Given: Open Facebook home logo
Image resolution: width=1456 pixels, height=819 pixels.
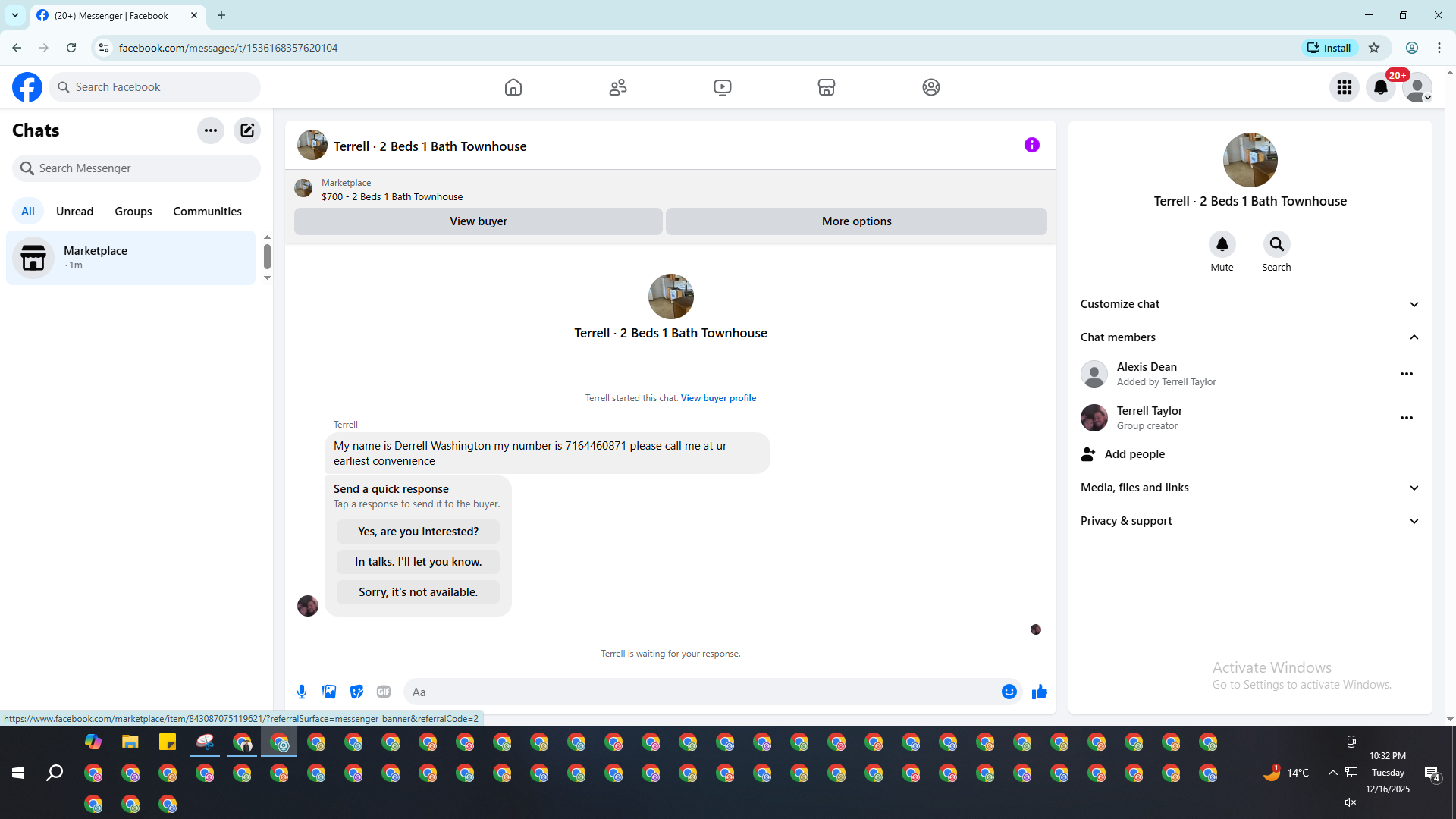Looking at the screenshot, I should click(27, 87).
